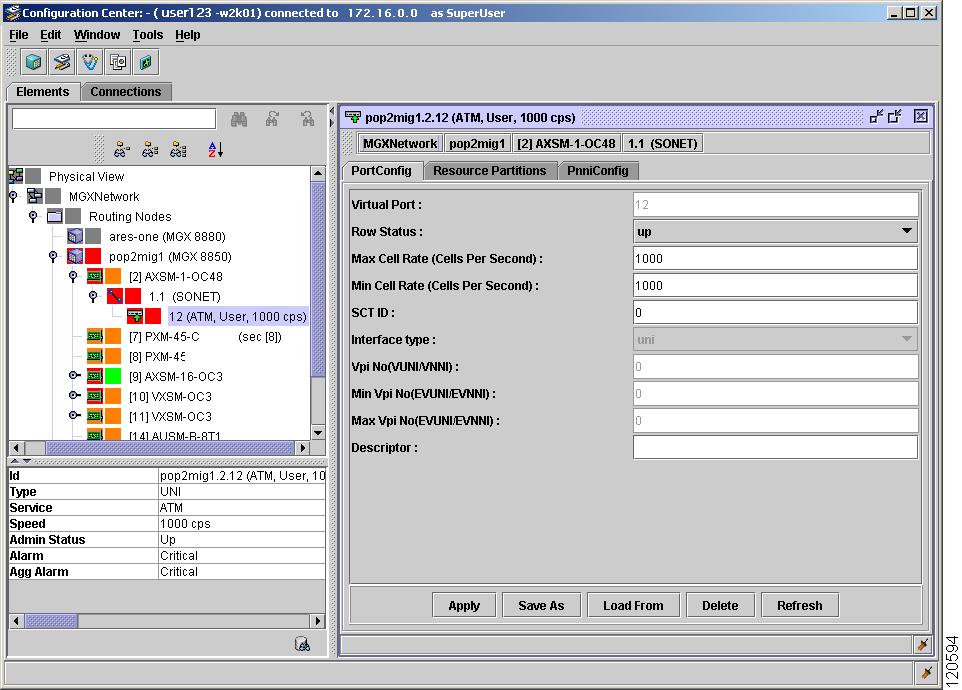Open the Help menu

coord(188,35)
